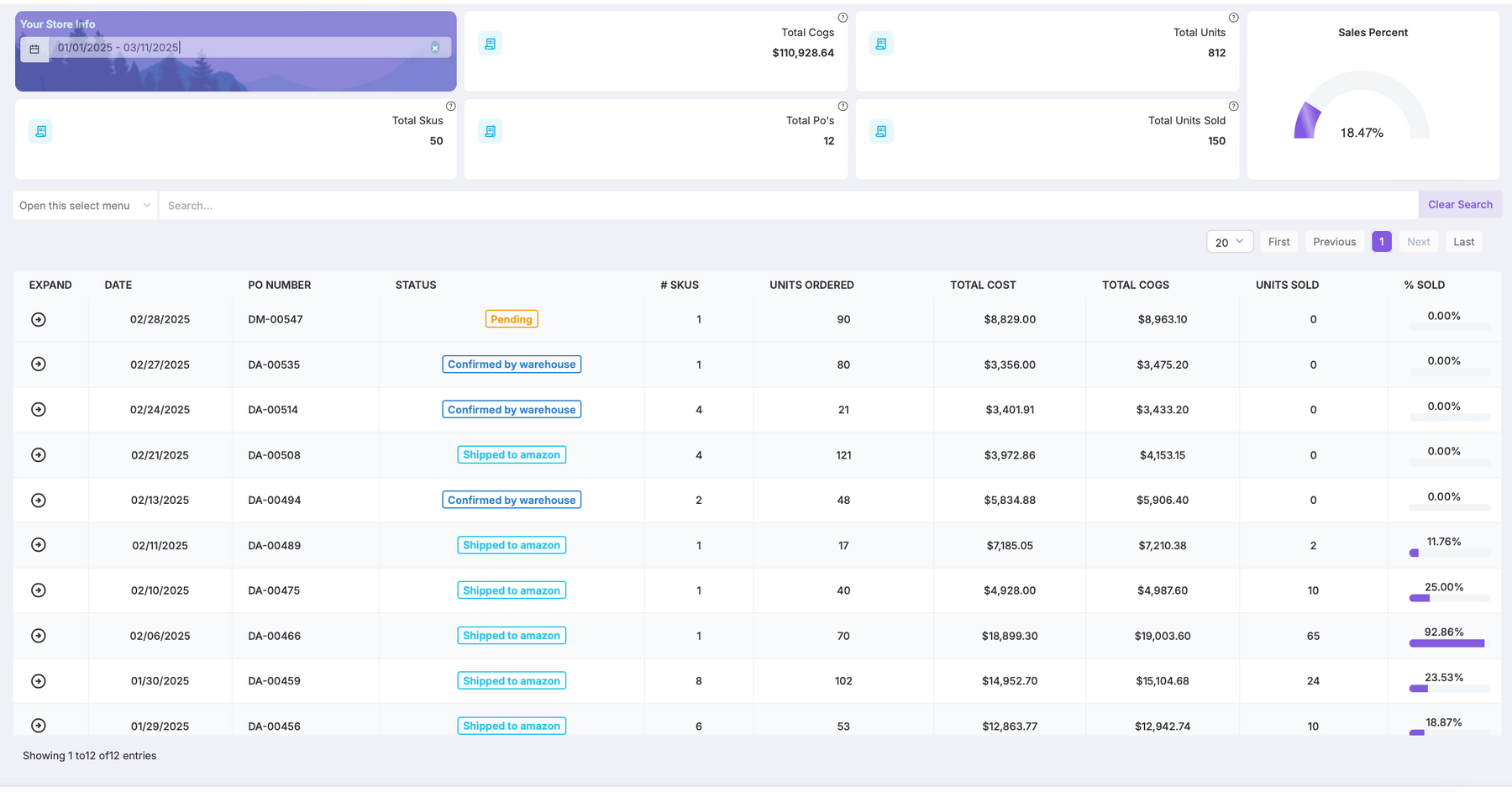Go to the Last page

click(x=1463, y=242)
